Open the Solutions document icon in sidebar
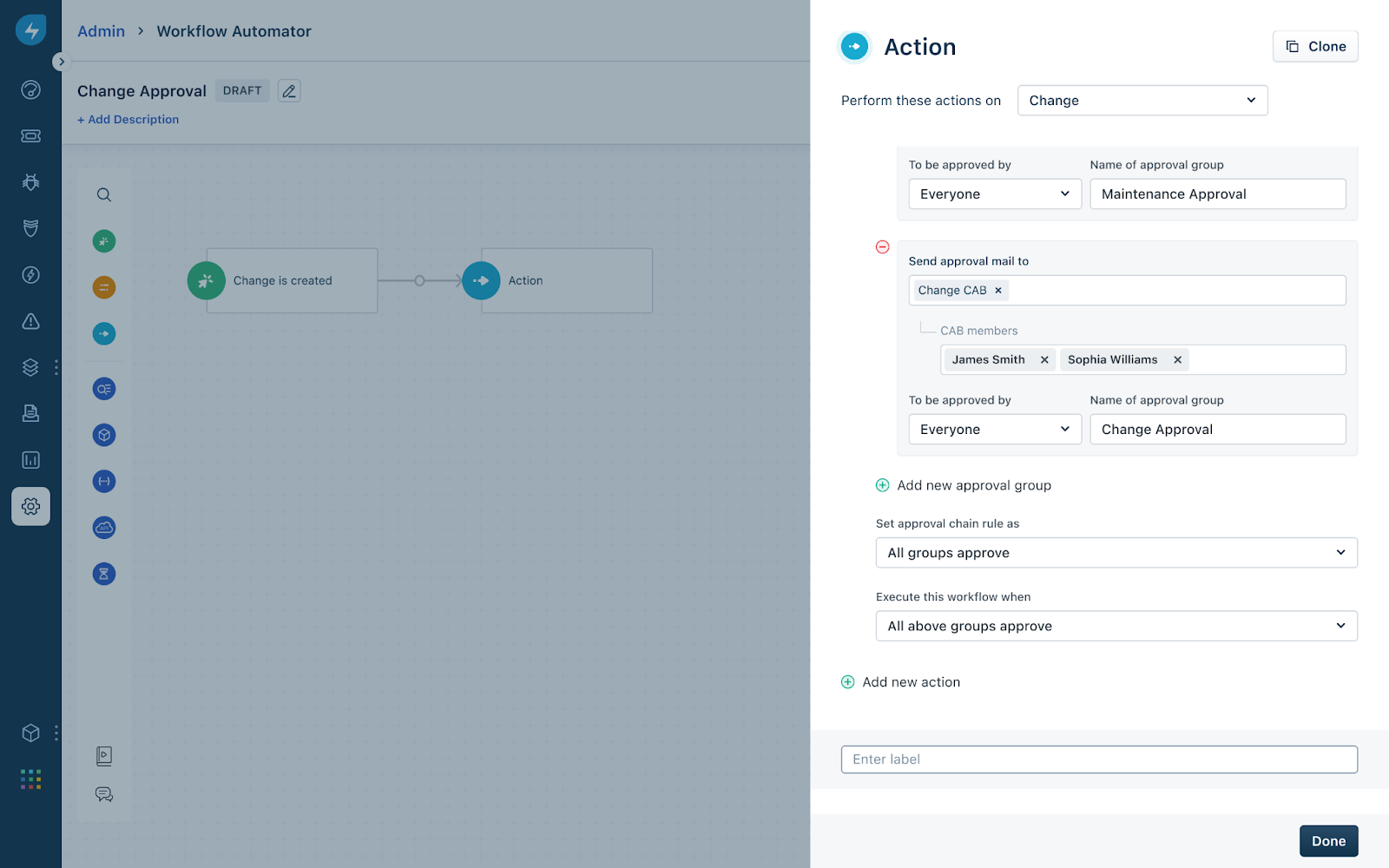Screen dimensions: 1389x868 coord(30,413)
